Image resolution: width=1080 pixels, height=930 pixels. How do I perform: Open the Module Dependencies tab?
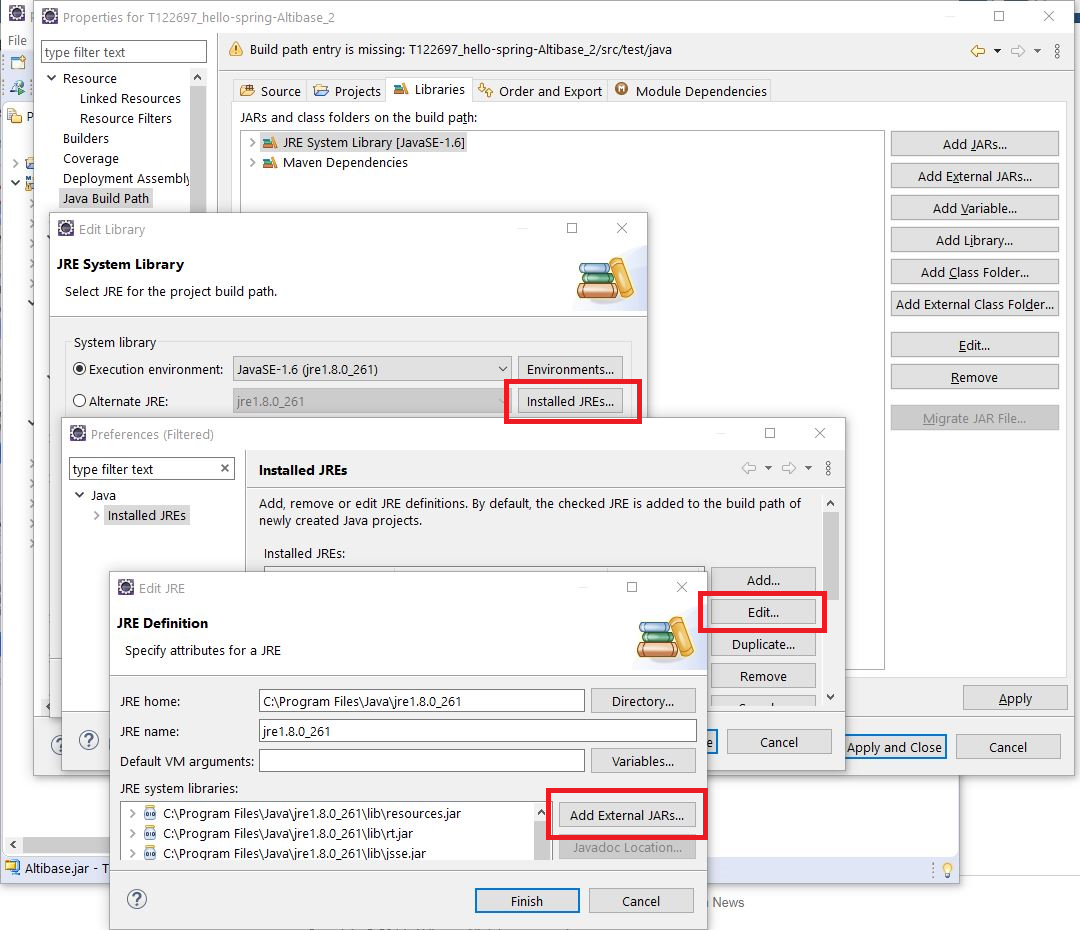[x=691, y=91]
